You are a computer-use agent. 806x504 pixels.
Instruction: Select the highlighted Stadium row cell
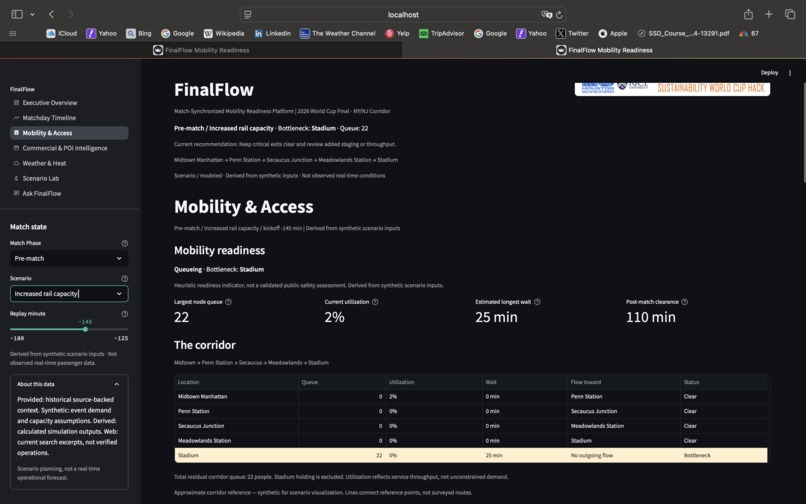pos(236,456)
